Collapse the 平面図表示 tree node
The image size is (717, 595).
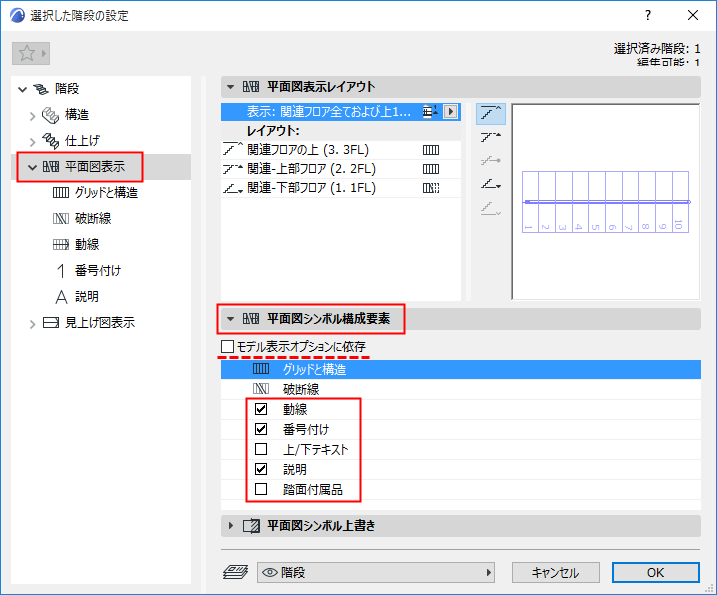[32, 167]
